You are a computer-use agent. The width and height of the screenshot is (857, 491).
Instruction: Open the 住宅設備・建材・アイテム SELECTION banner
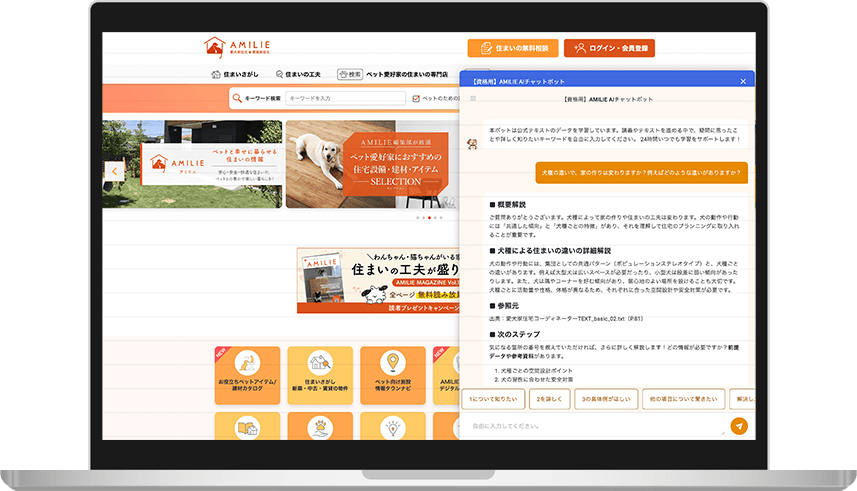pos(373,164)
